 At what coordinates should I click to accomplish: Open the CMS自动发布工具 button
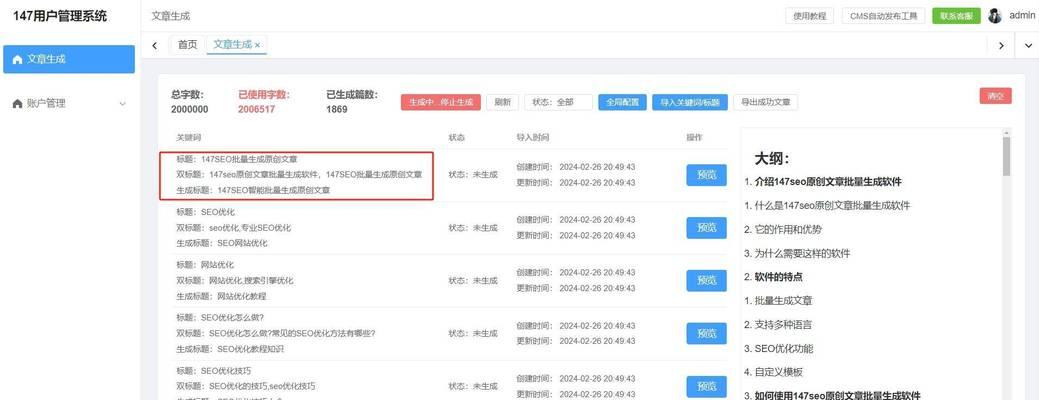pyautogui.click(x=883, y=16)
